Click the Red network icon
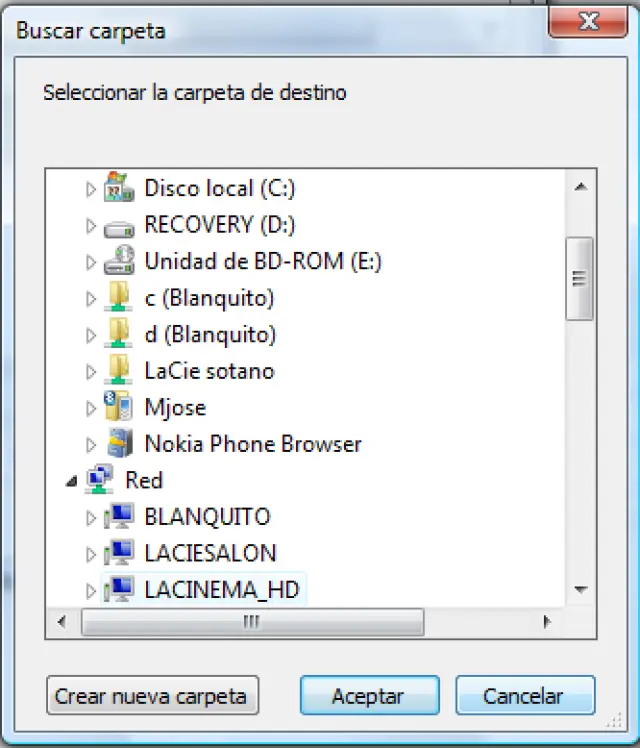640x748 pixels. [x=100, y=481]
